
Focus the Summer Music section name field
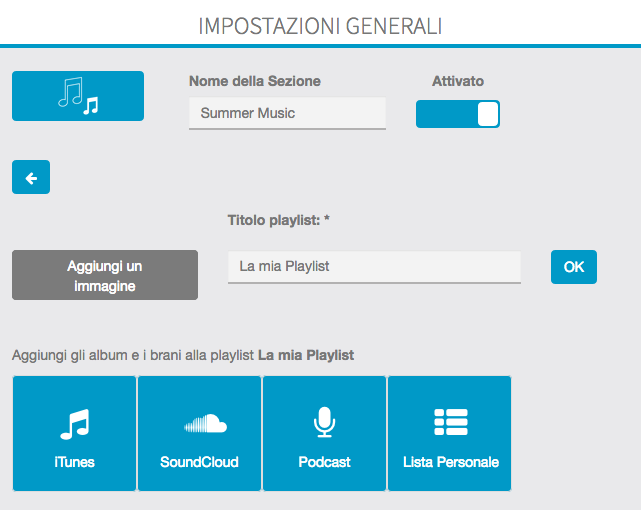287,113
